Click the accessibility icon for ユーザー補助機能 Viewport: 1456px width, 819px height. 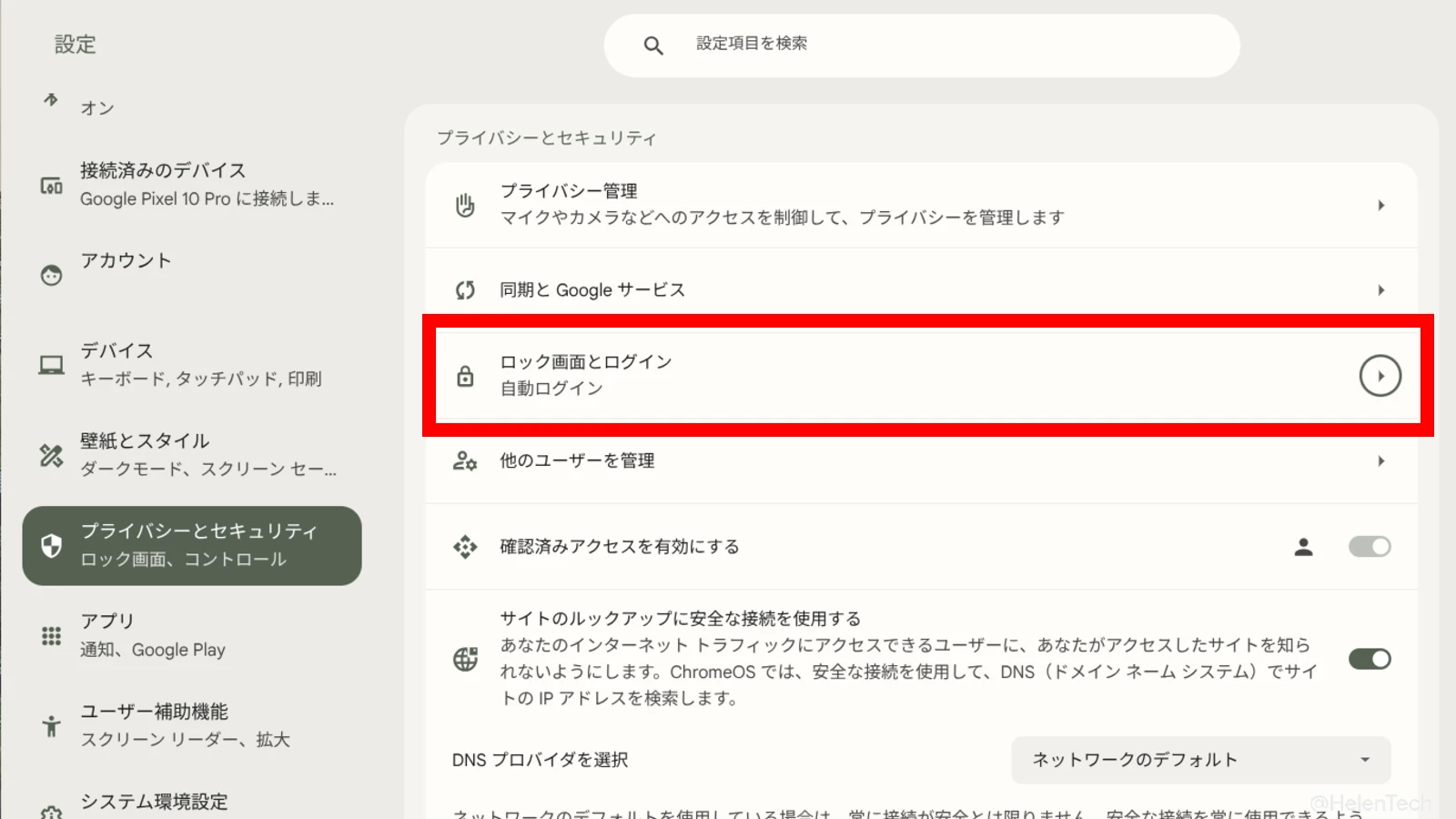(52, 725)
